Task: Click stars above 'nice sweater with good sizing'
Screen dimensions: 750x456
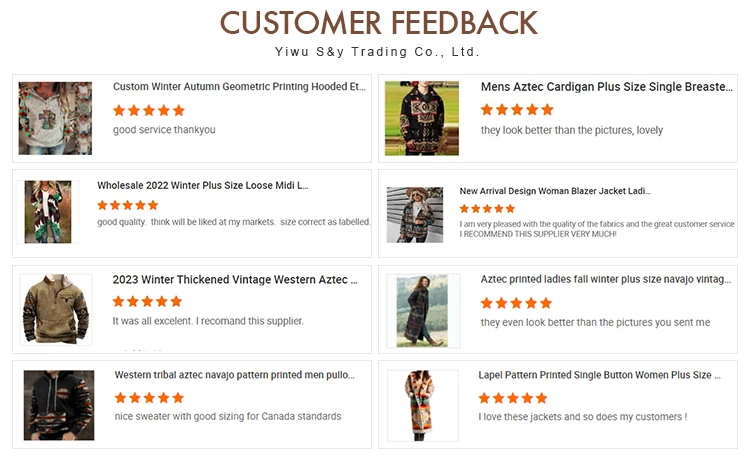Action: tap(149, 398)
